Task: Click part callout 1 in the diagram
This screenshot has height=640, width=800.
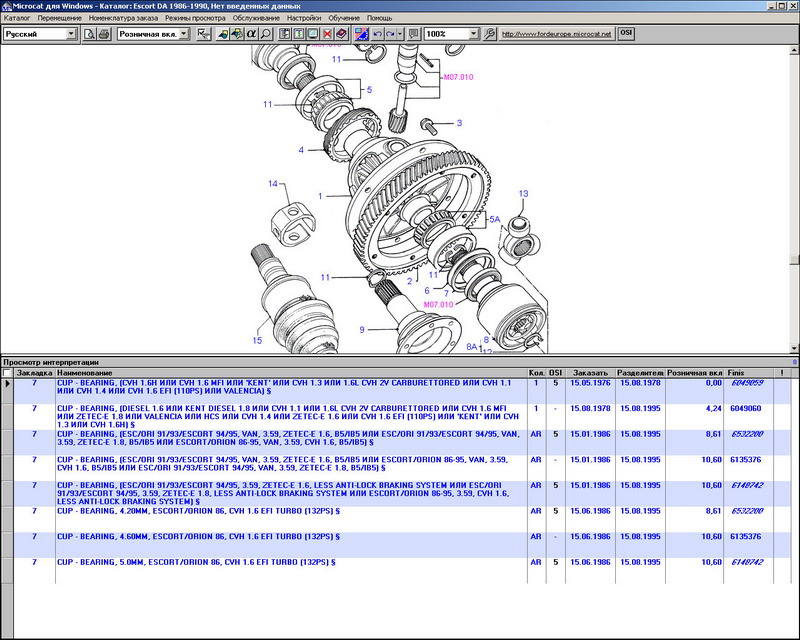Action: click(320, 196)
